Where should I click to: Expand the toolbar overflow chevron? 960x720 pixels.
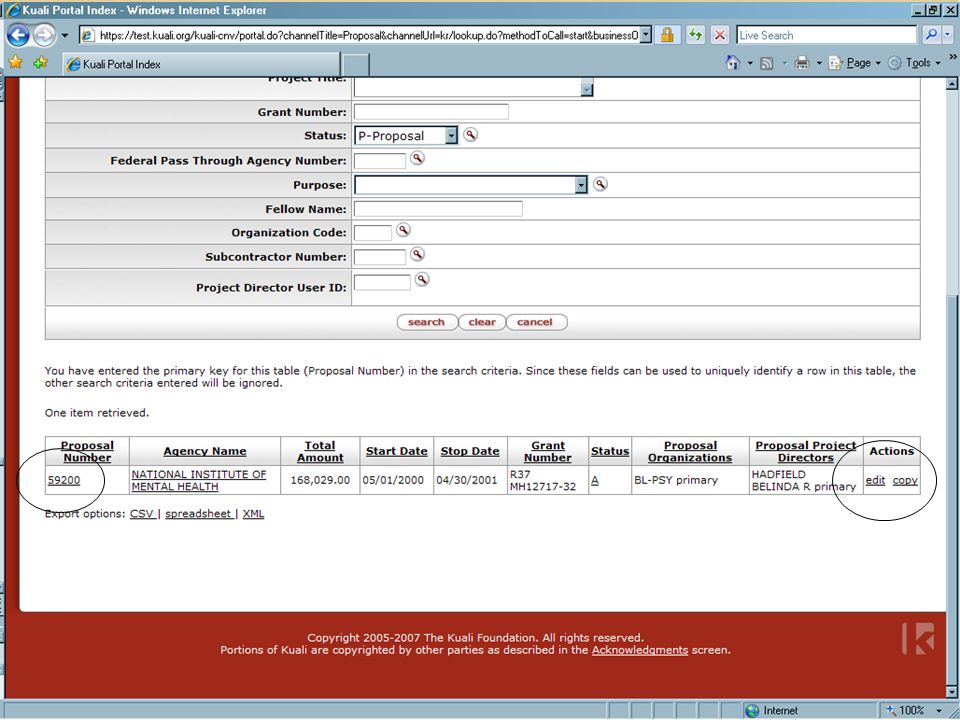click(952, 57)
